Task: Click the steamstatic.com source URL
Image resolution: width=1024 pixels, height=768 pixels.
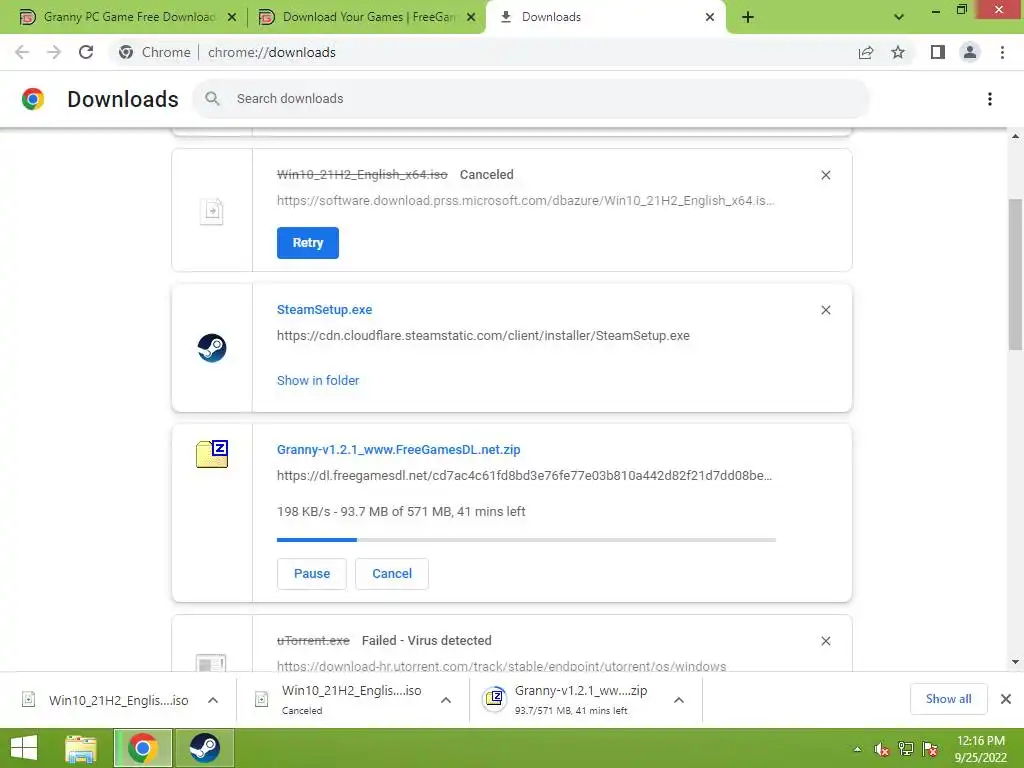Action: 483,336
